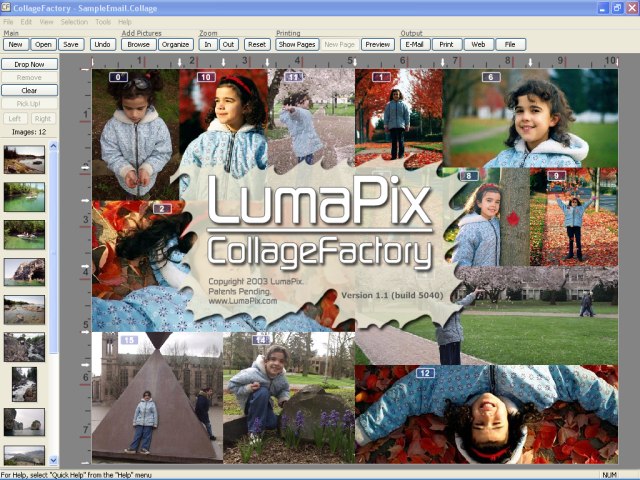Viewport: 640px width, 480px height.
Task: Open the File menu
Action: [x=8, y=22]
